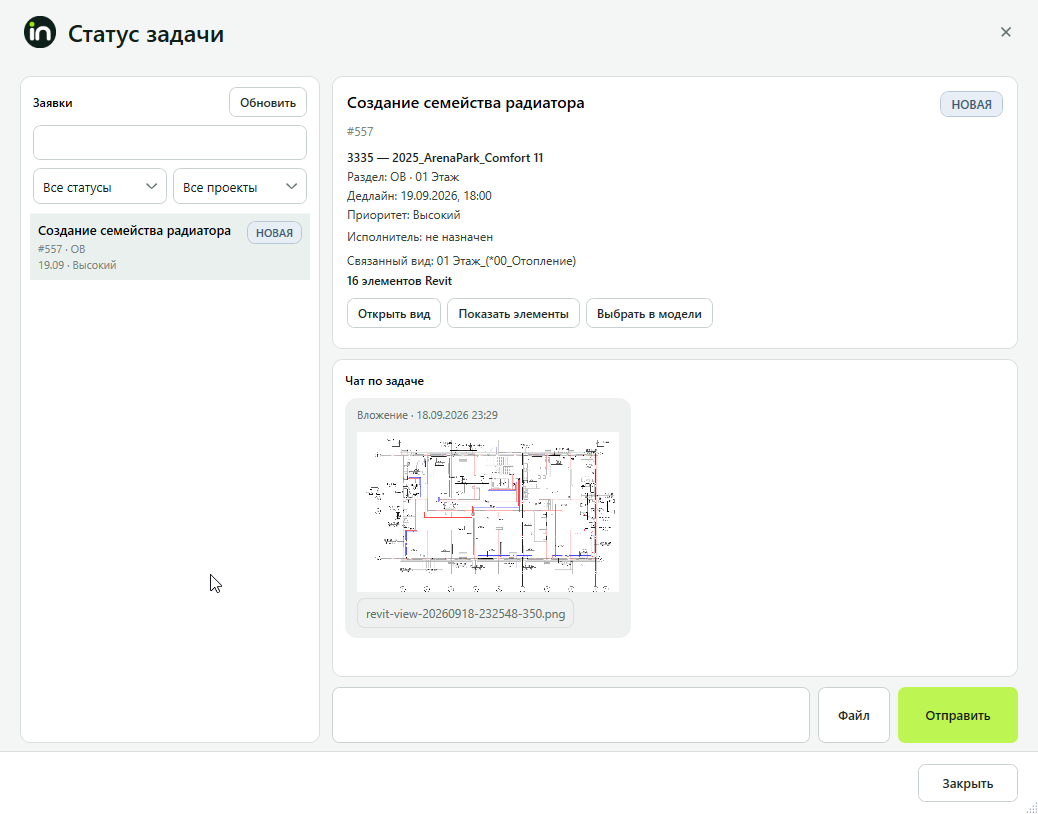Click the Раздел: ОВ · 01 Этаж line
The width and height of the screenshot is (1038, 814).
tap(403, 177)
